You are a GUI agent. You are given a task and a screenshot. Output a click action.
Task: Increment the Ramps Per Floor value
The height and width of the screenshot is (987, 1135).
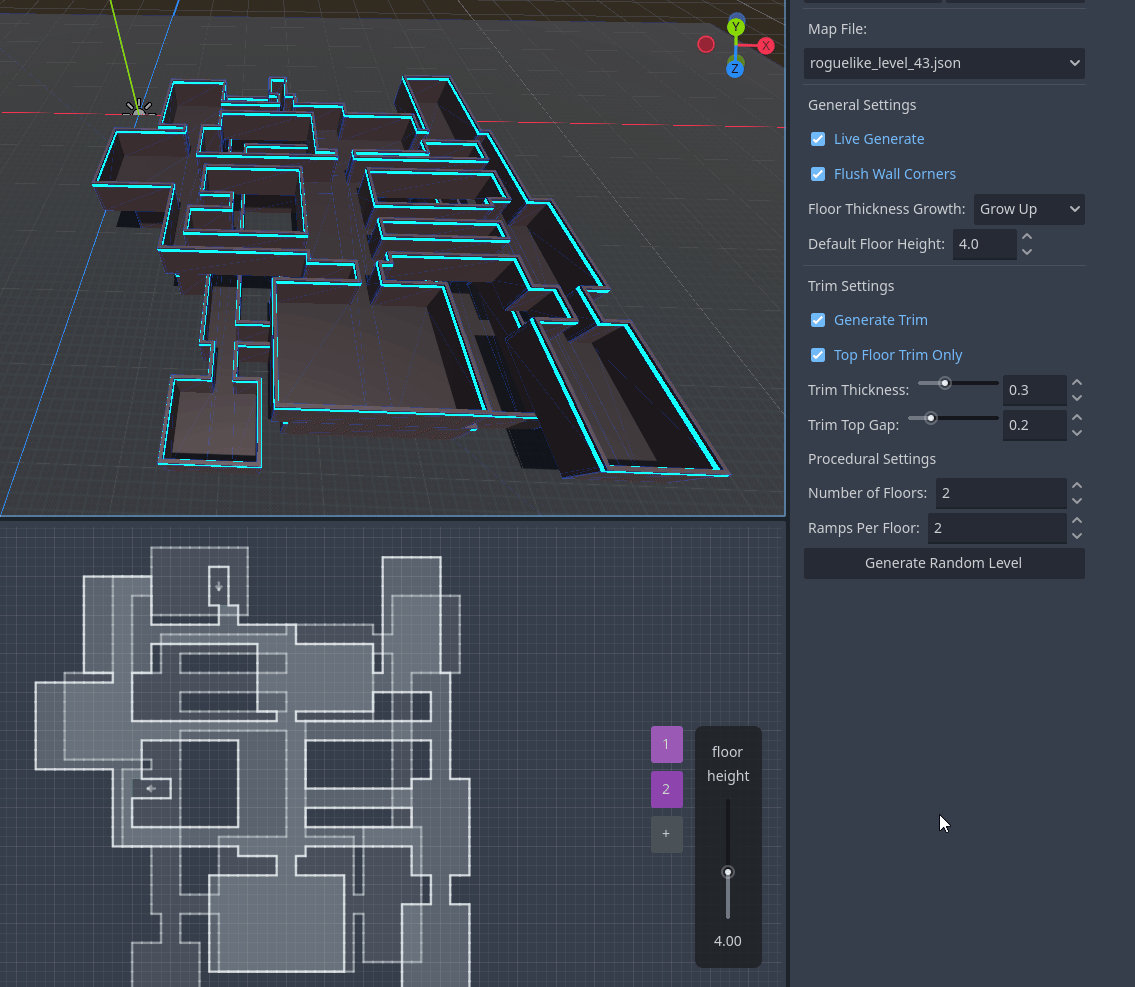tap(1077, 520)
